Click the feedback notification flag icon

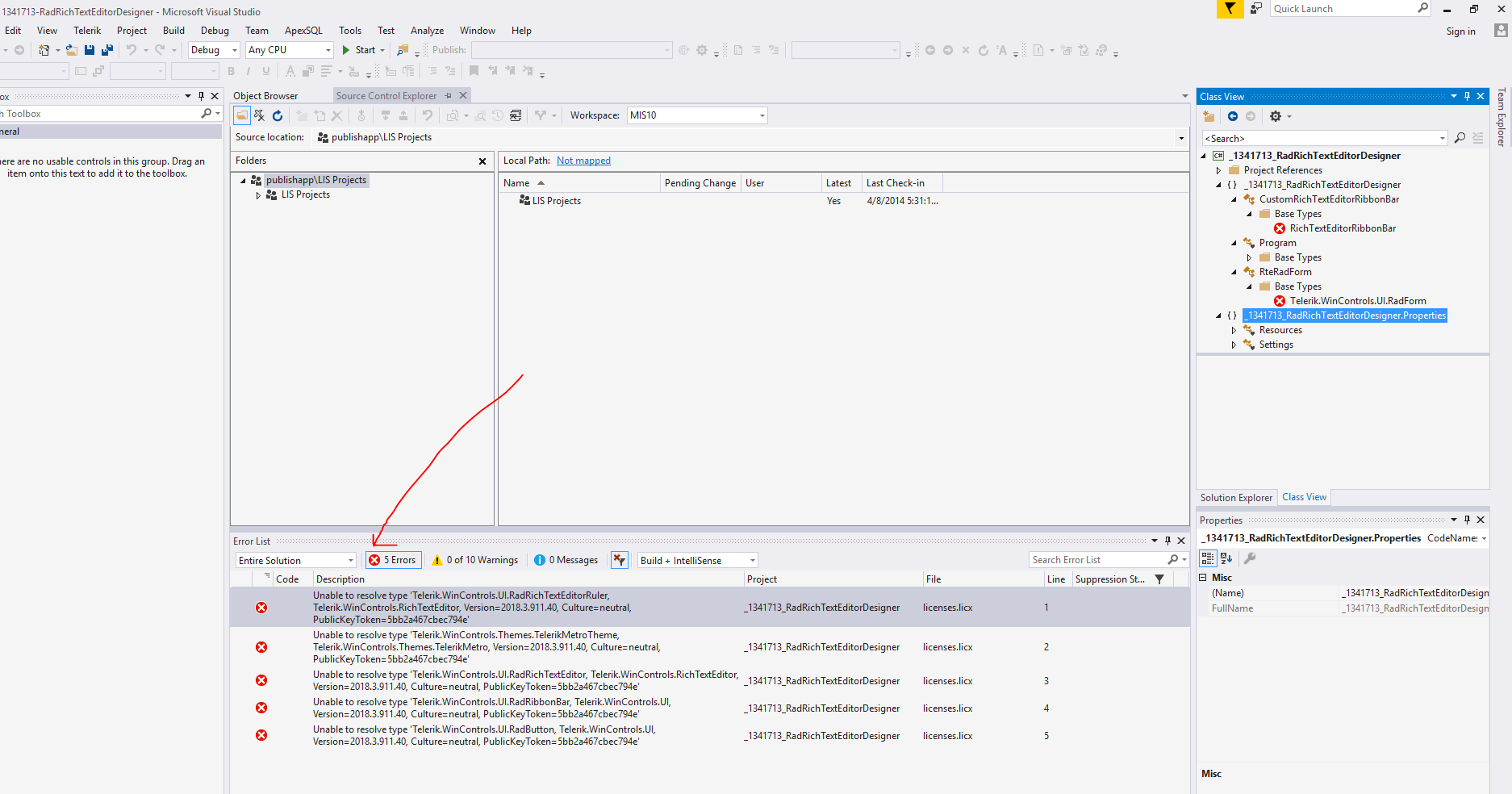pos(1230,9)
